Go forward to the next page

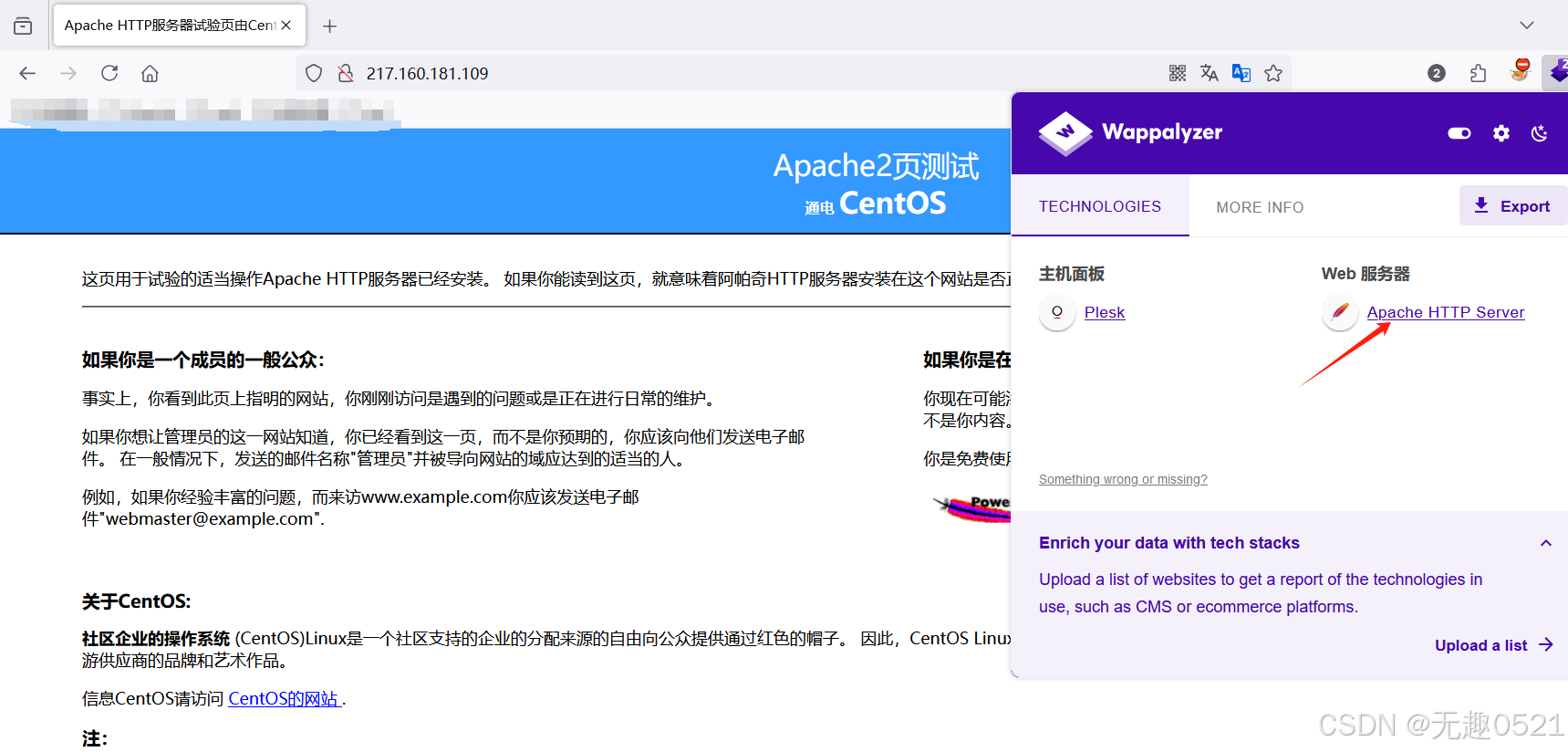pyautogui.click(x=68, y=73)
